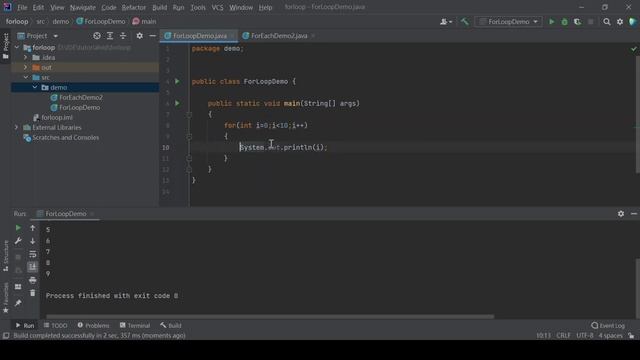
Task: Expand External Libraries node
Action: 17,127
